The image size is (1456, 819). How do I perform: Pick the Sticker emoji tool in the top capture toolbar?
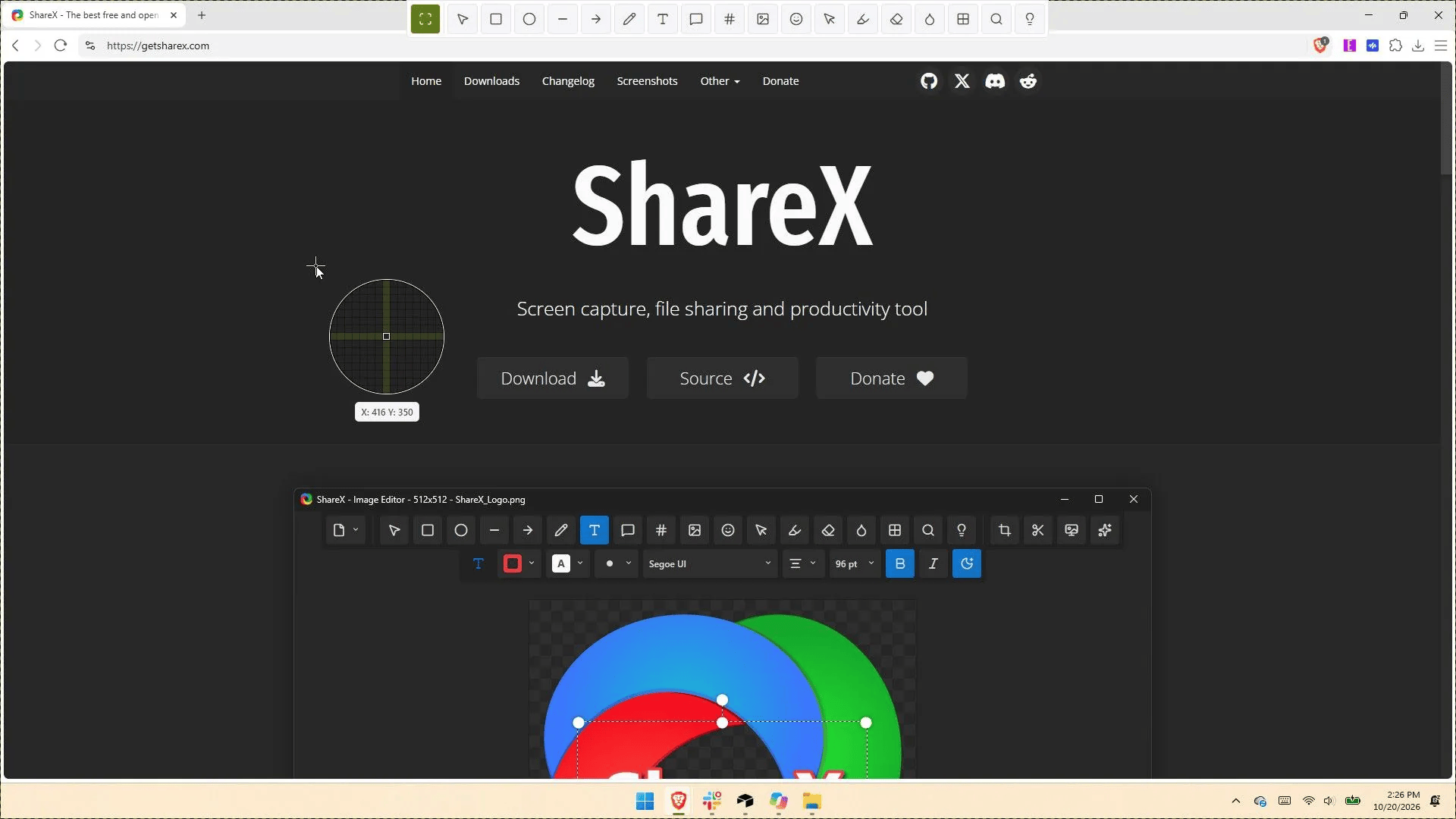pyautogui.click(x=796, y=20)
